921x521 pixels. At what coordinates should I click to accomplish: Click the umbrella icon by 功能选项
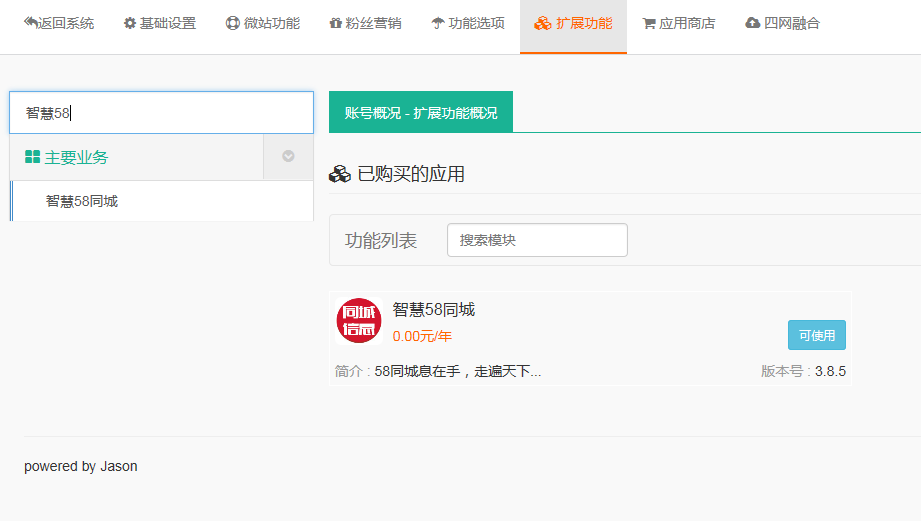click(x=438, y=23)
